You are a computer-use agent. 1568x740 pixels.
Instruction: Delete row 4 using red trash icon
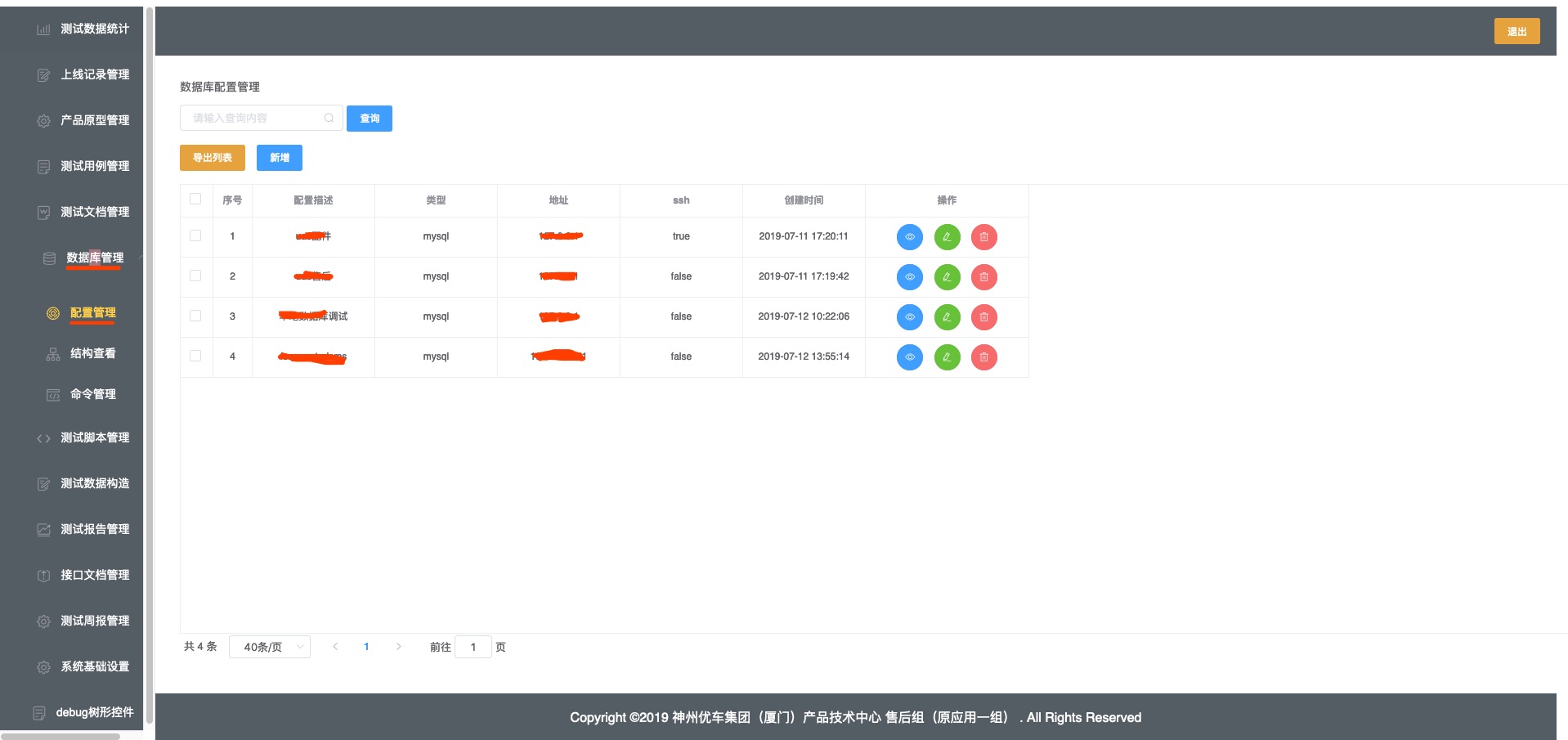(x=983, y=357)
